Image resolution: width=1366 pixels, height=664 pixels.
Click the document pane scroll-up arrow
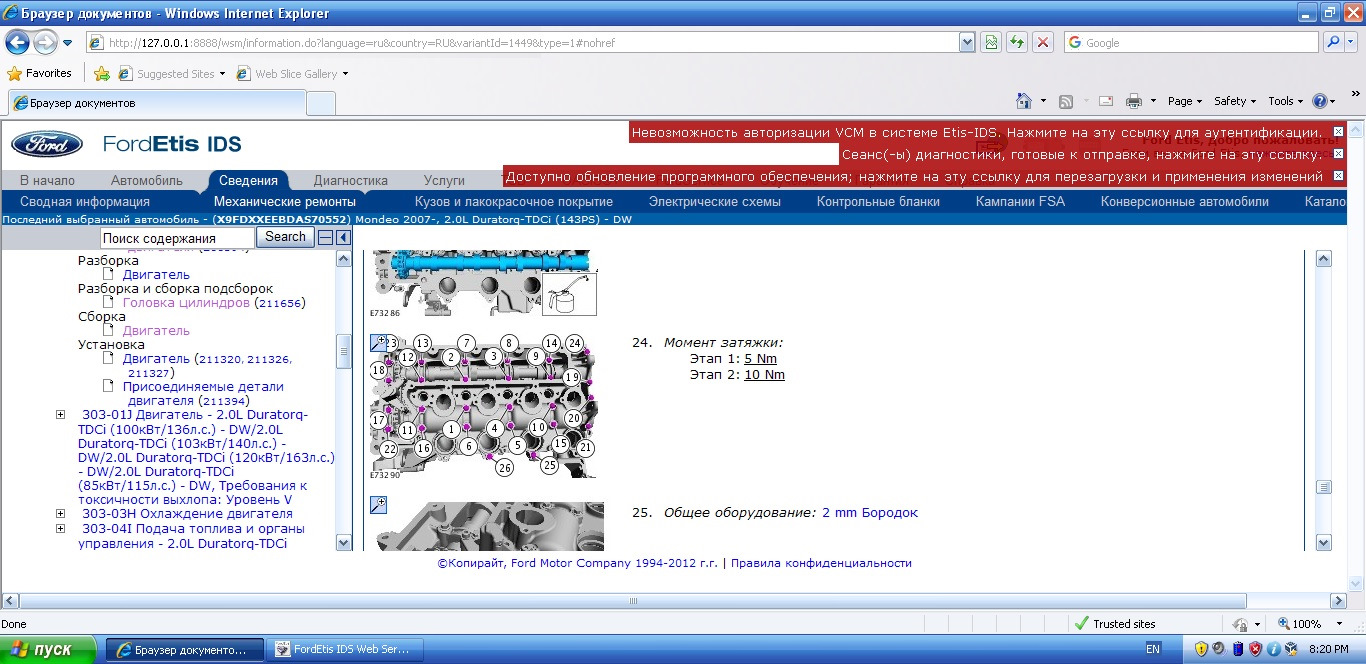1324,258
